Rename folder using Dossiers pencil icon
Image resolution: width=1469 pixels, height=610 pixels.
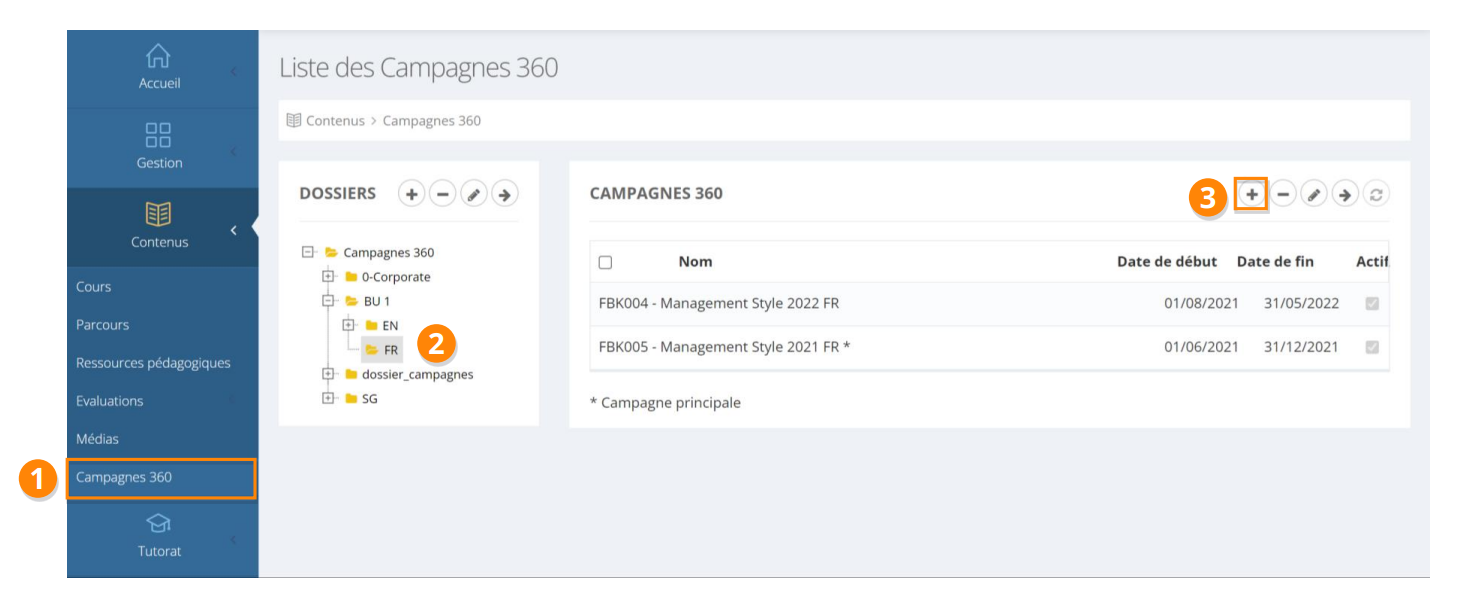coord(474,194)
